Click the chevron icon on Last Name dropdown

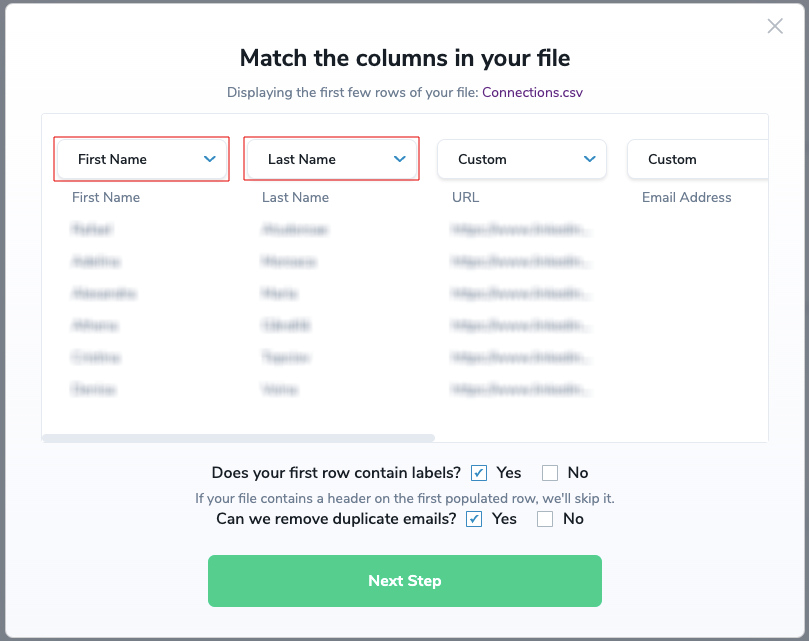400,158
